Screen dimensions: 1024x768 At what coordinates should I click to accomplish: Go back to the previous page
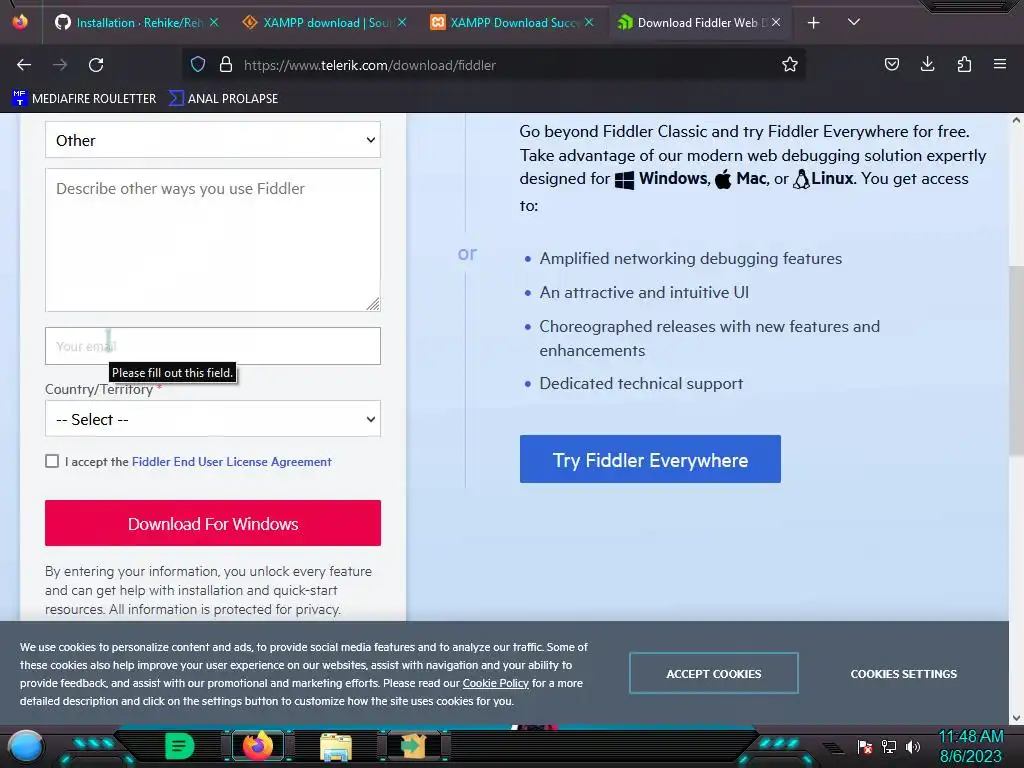pos(24,65)
